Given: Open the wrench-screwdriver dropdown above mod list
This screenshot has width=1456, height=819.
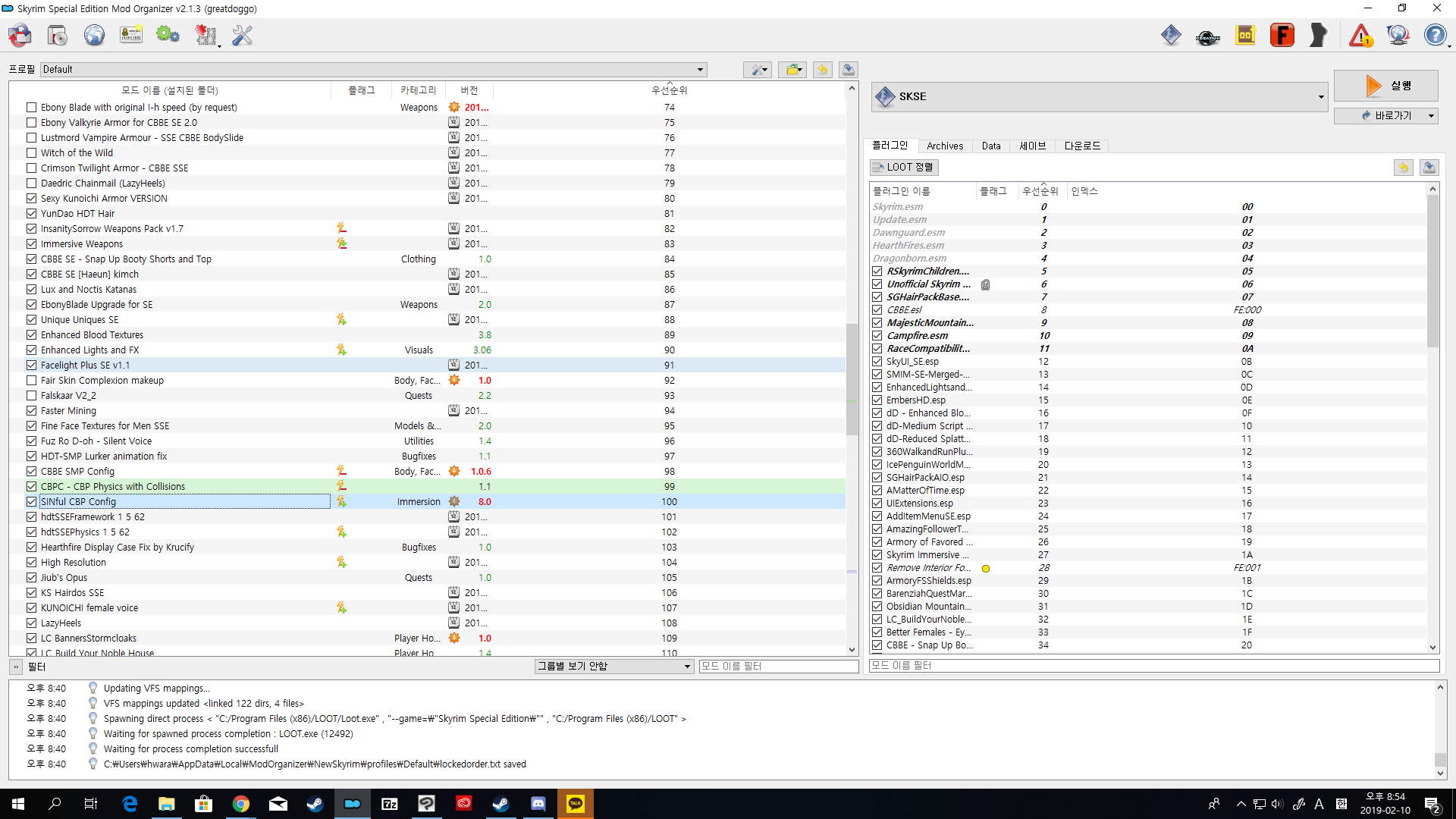Looking at the screenshot, I should 758,70.
